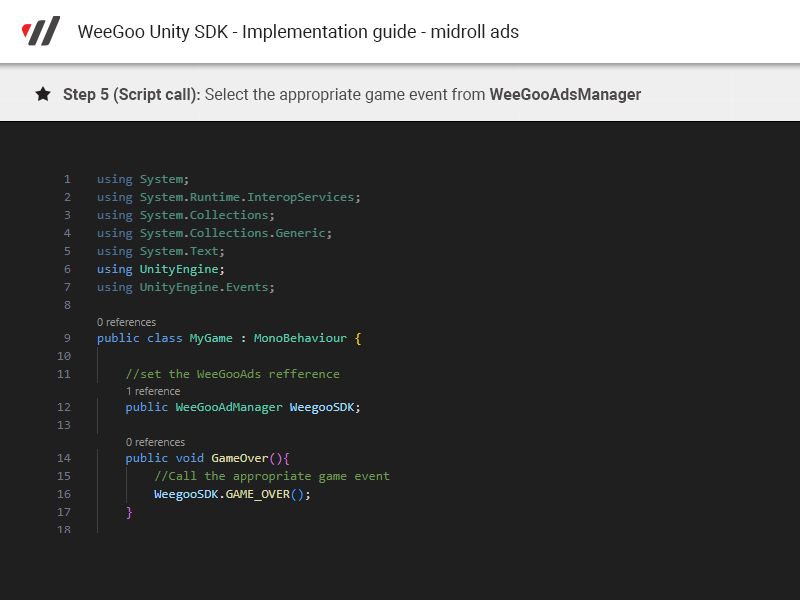Click the WeeGoo logo icon
Image resolution: width=800 pixels, height=600 pixels.
click(x=41, y=31)
